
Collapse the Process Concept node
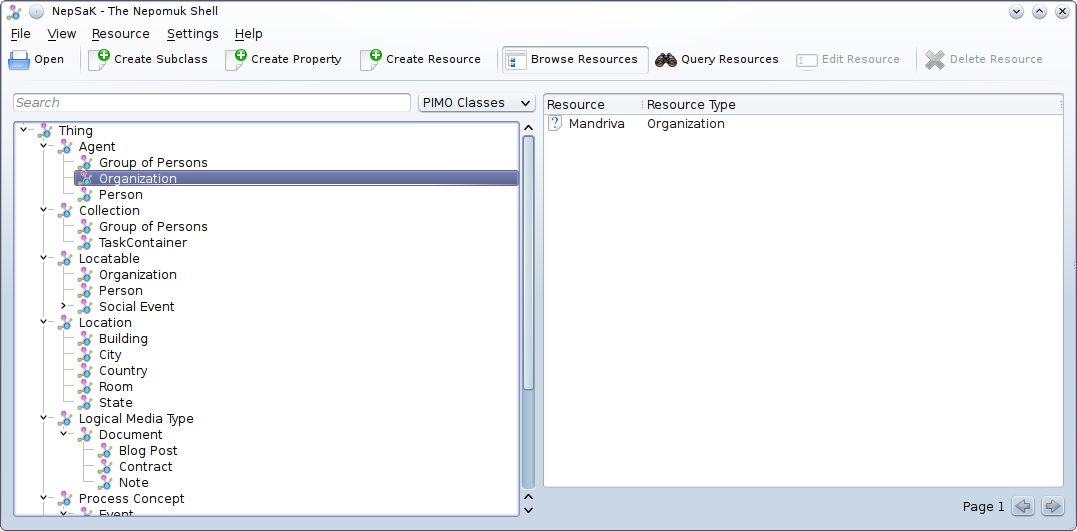click(x=43, y=497)
